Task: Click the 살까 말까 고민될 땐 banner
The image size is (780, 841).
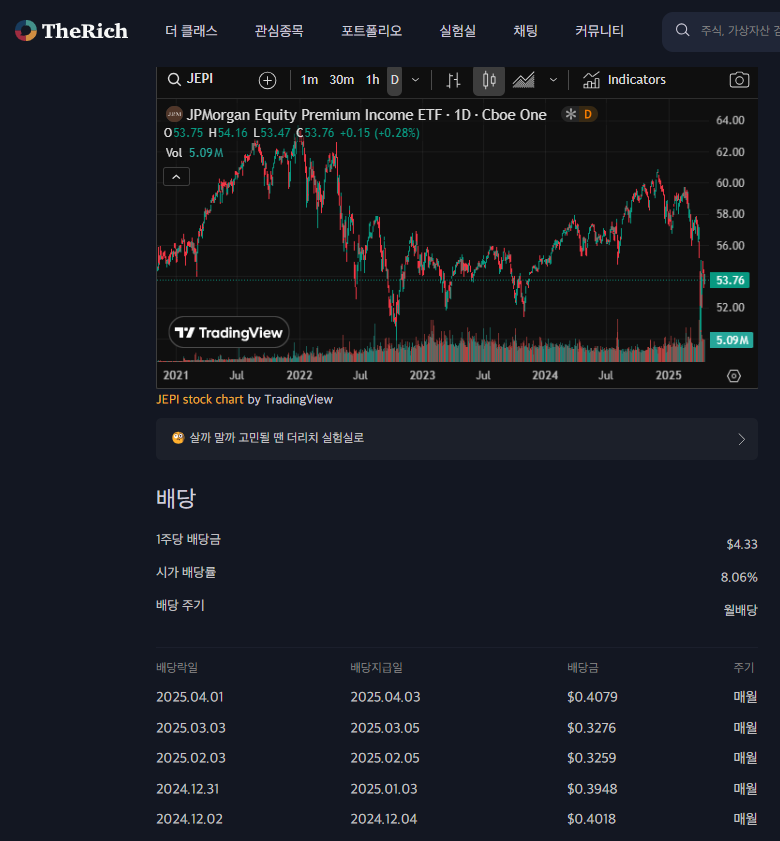Action: click(457, 439)
